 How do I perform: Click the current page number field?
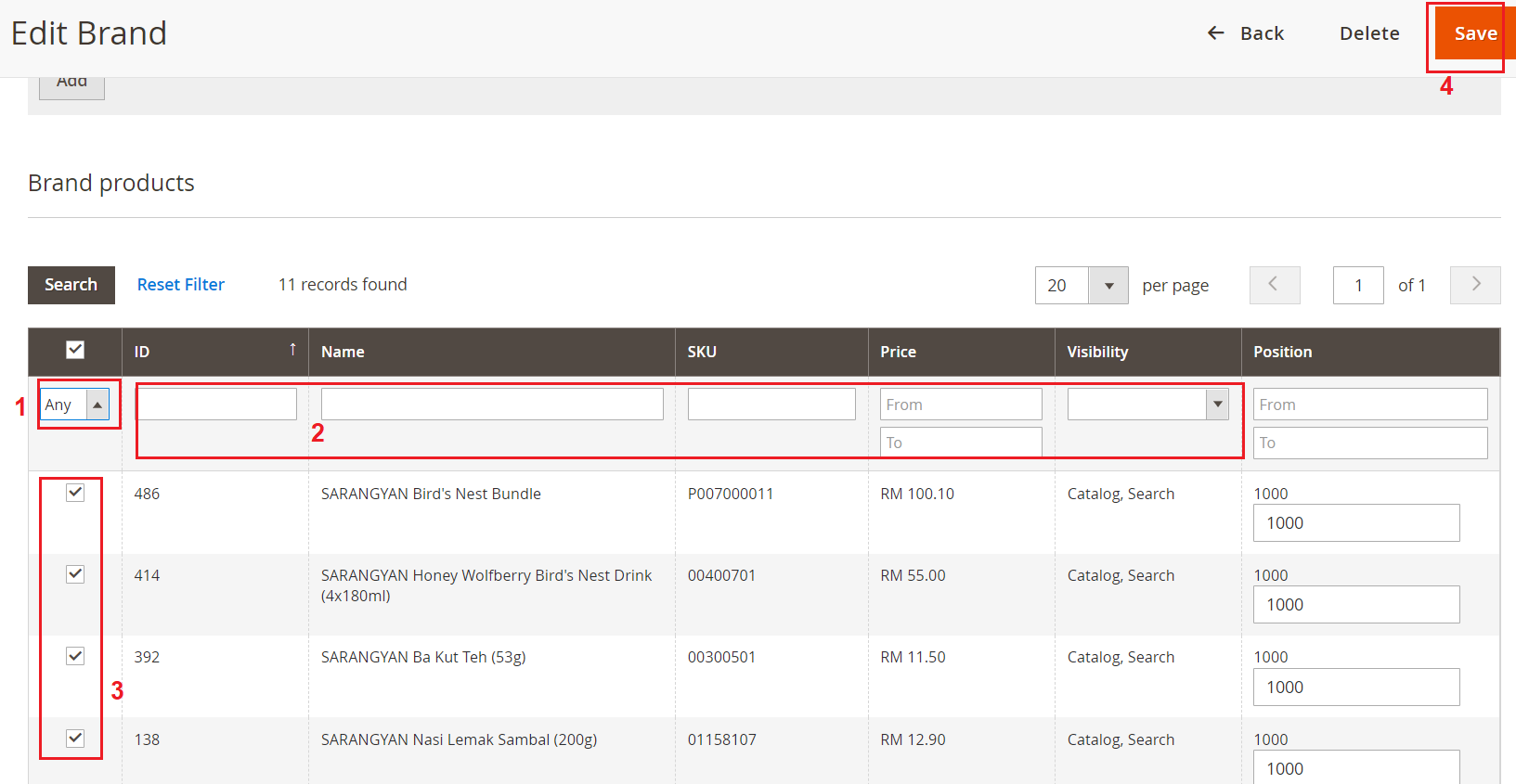[1358, 286]
